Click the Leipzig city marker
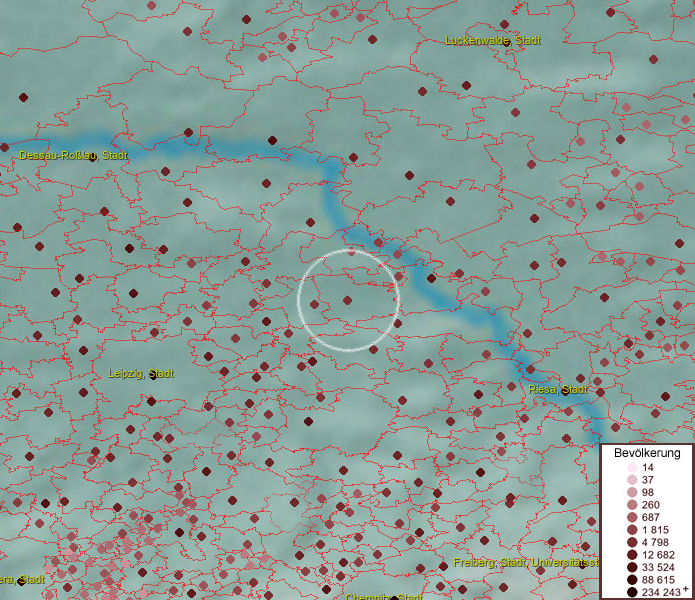This screenshot has height=600, width=695. point(152,375)
